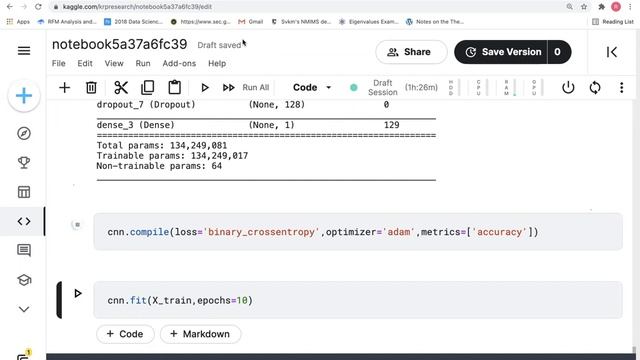Open the Edit menu
The height and width of the screenshot is (360, 640).
point(85,63)
